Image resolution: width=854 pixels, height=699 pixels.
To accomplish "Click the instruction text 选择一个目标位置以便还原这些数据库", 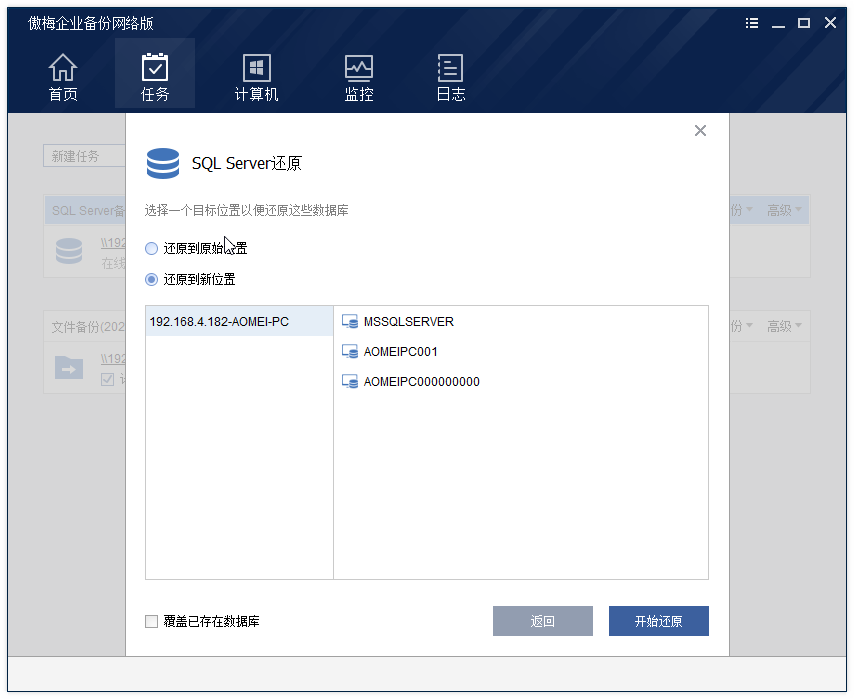I will (246, 210).
